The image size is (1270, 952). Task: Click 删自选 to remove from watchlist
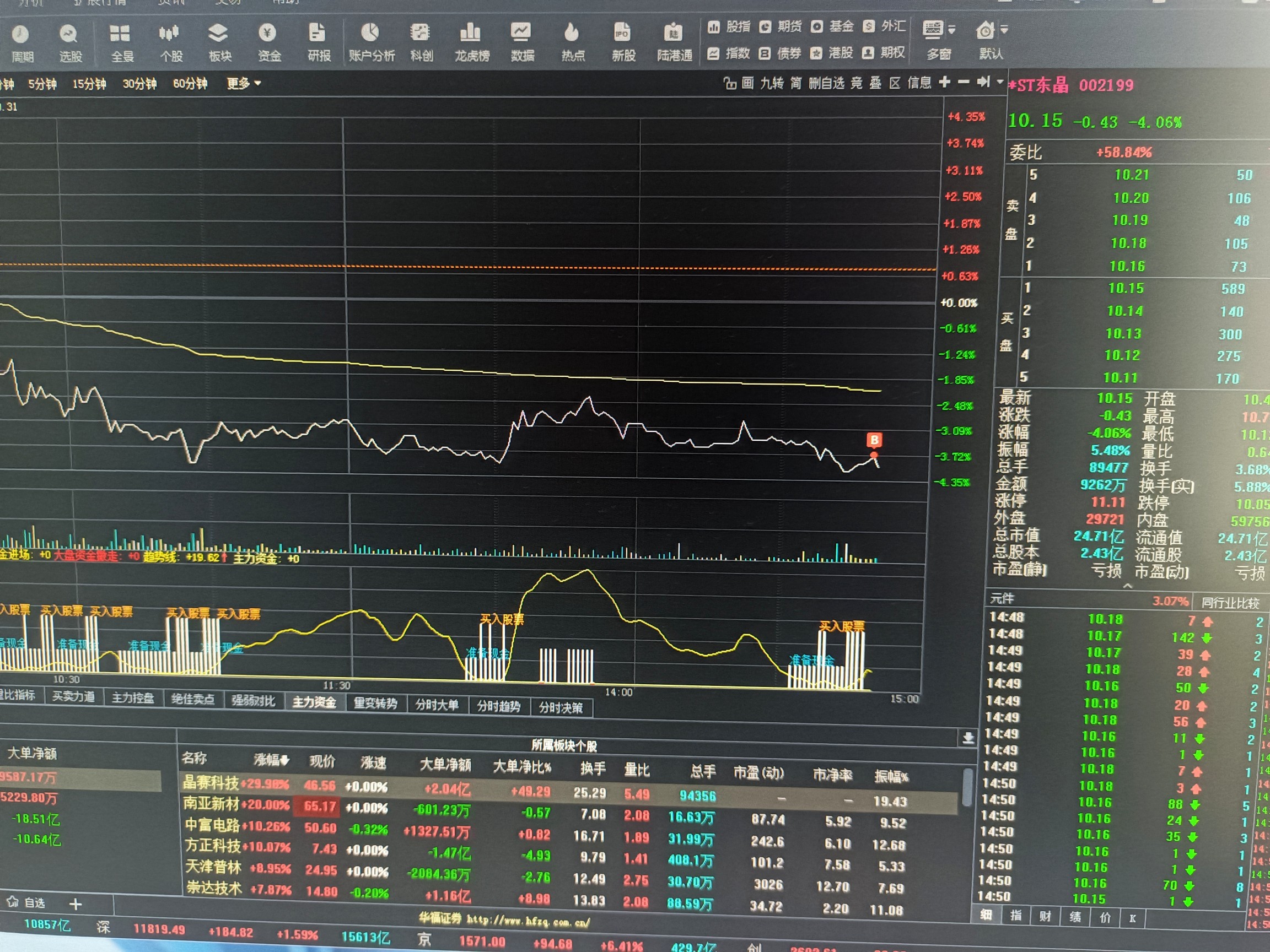826,83
